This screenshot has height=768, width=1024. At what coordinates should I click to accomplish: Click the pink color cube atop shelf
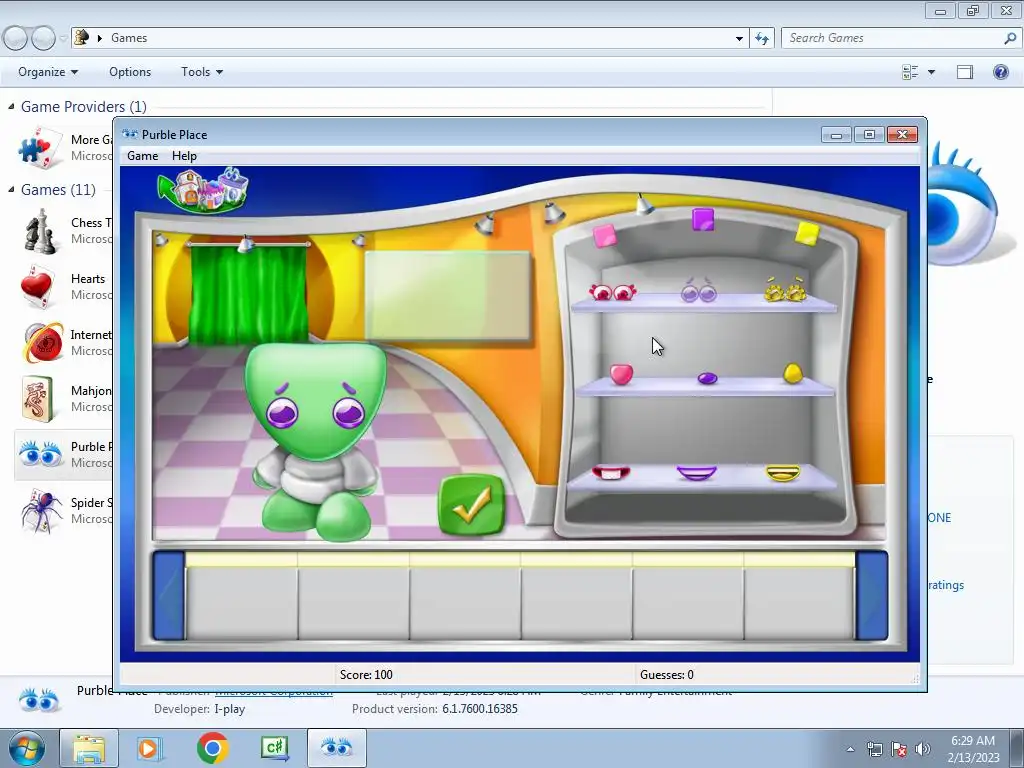pos(605,235)
